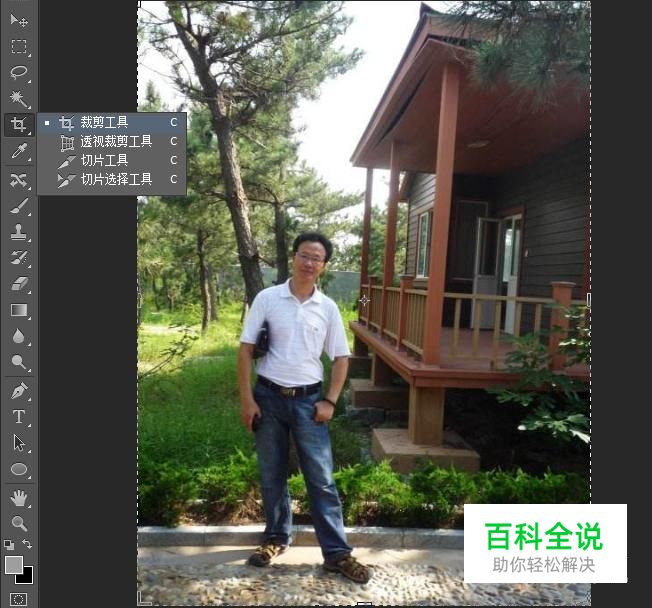Viewport: 652px width, 608px height.
Task: Swap foreground and background colors
Action: point(27,544)
